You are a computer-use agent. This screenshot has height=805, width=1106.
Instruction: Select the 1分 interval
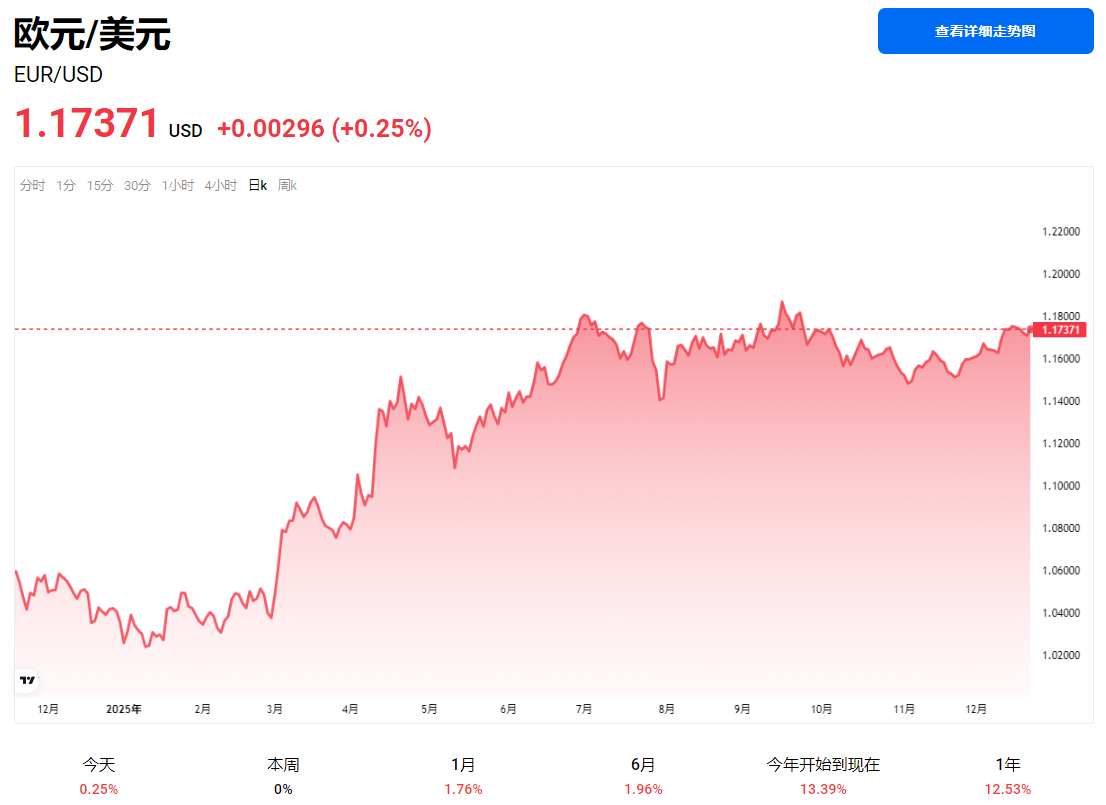(64, 185)
